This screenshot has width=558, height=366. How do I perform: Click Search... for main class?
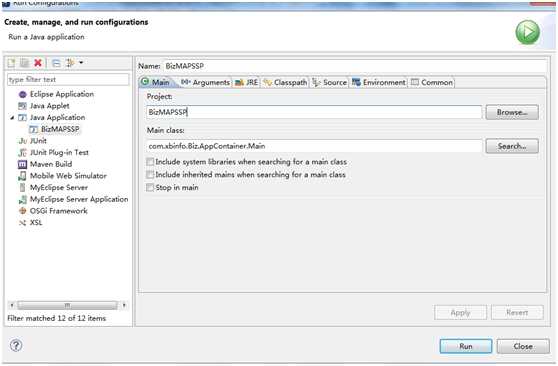[x=512, y=146]
